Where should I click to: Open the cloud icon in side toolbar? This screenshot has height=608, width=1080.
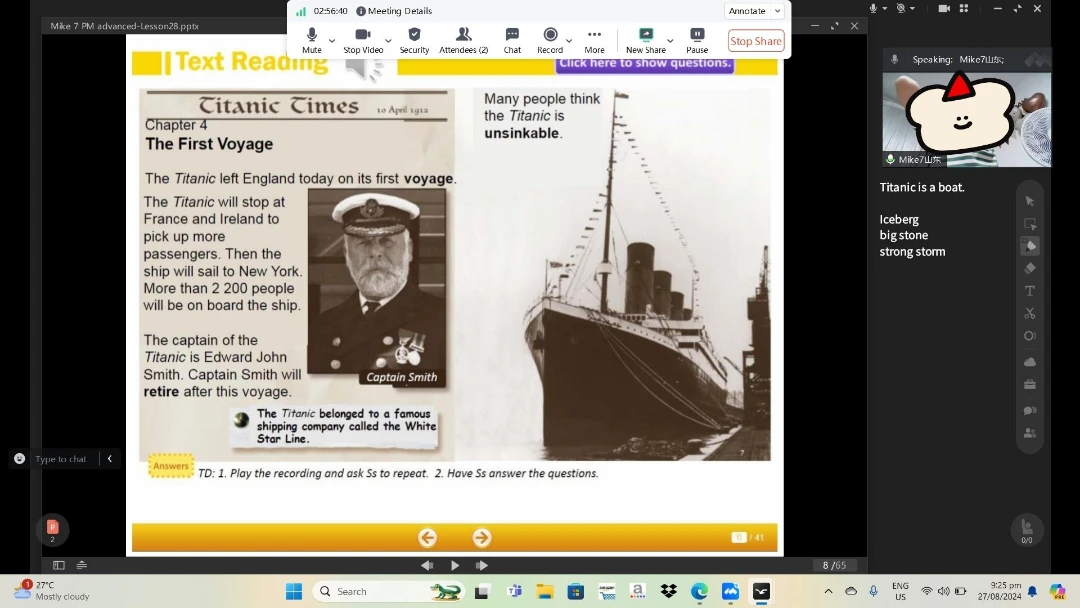(x=1030, y=361)
